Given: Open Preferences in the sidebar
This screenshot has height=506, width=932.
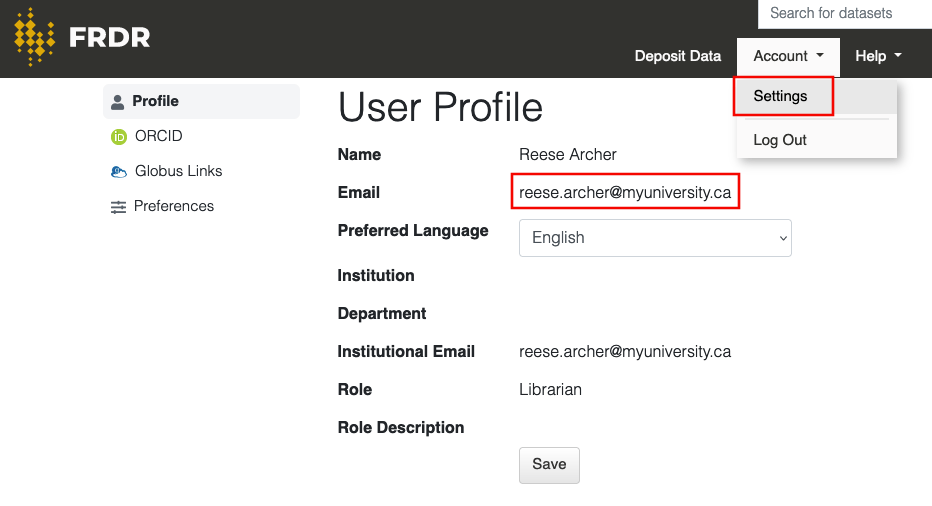Looking at the screenshot, I should (x=201, y=206).
